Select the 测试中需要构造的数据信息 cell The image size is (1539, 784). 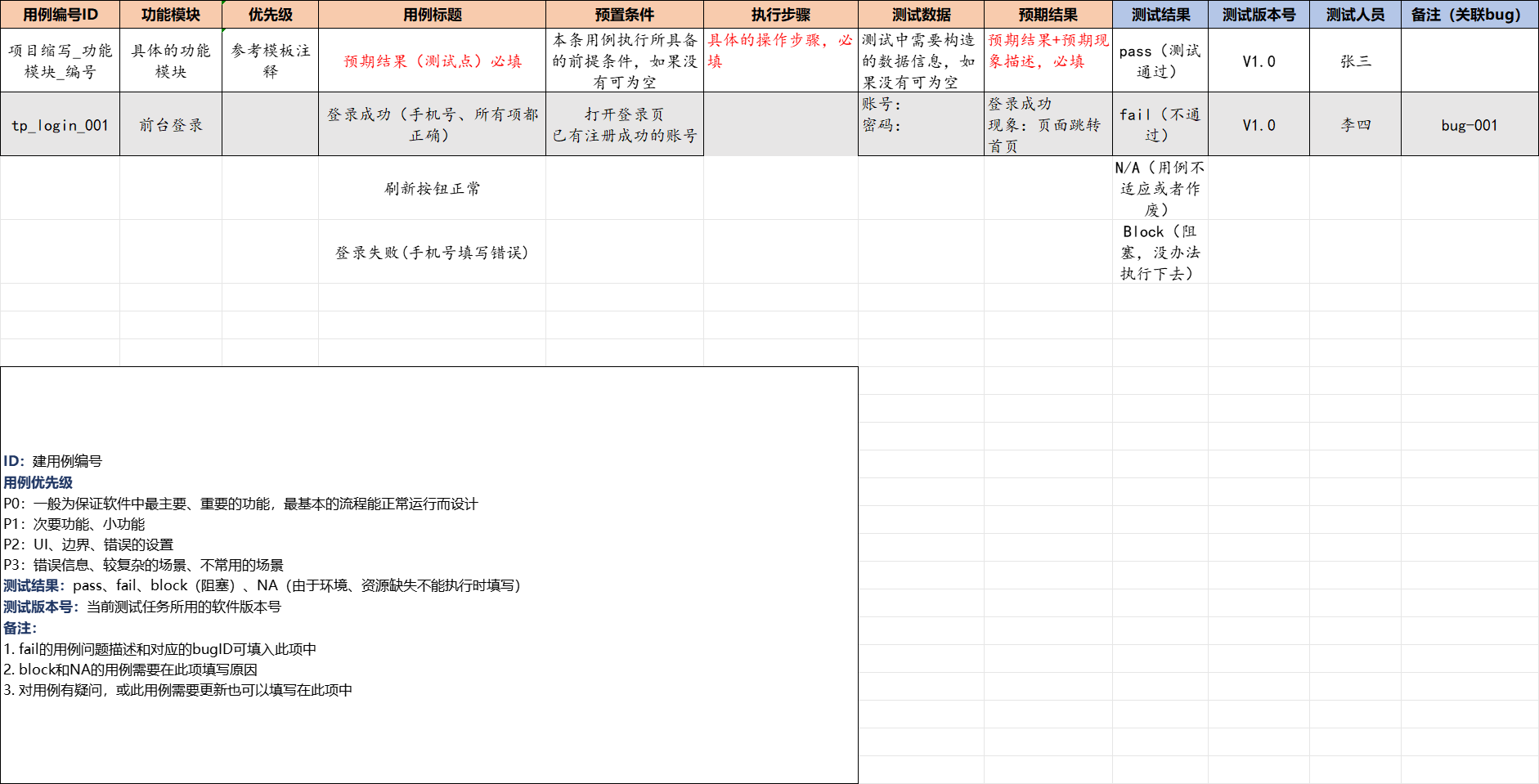pos(922,60)
